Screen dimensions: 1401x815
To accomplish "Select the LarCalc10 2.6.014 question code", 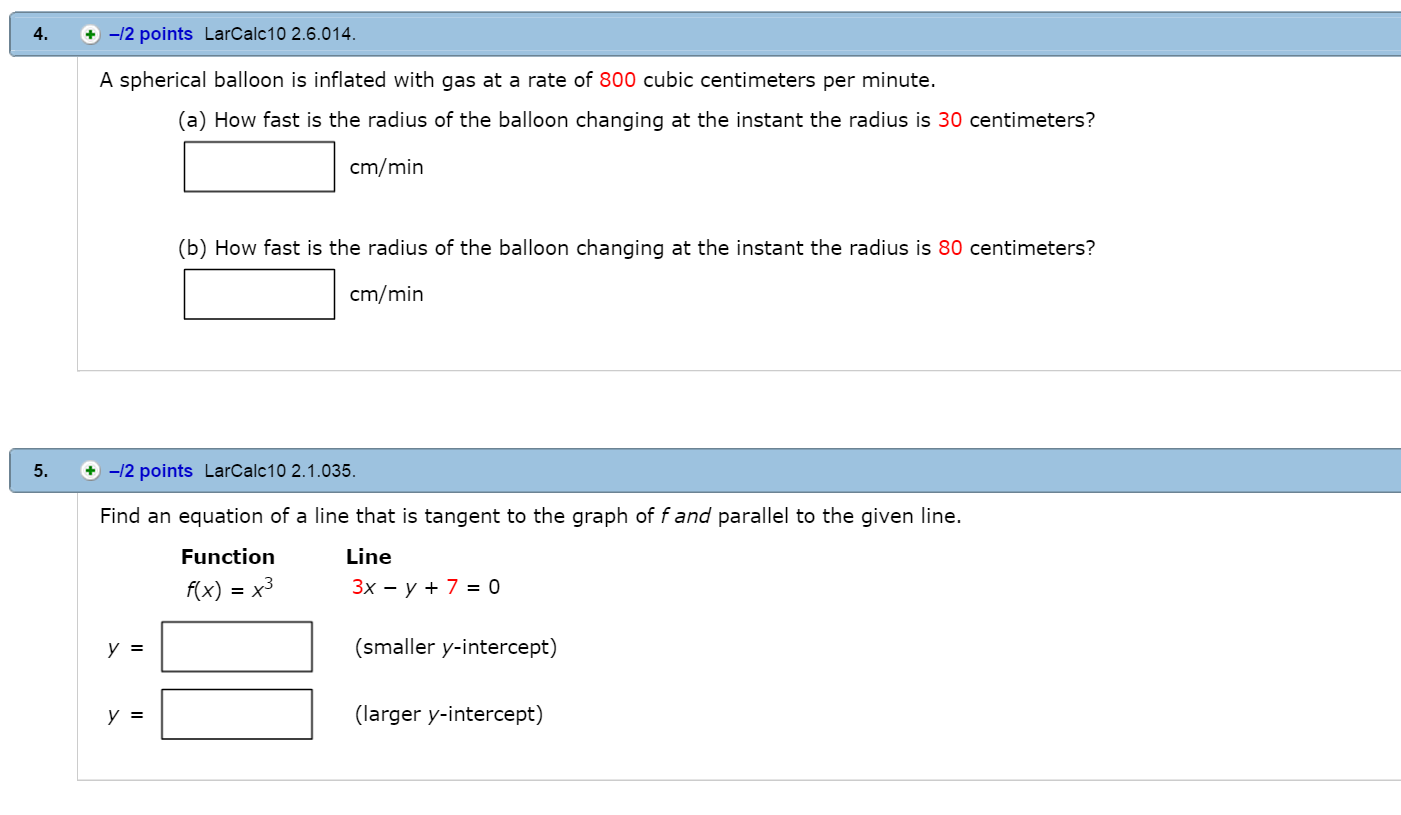I will click(279, 34).
